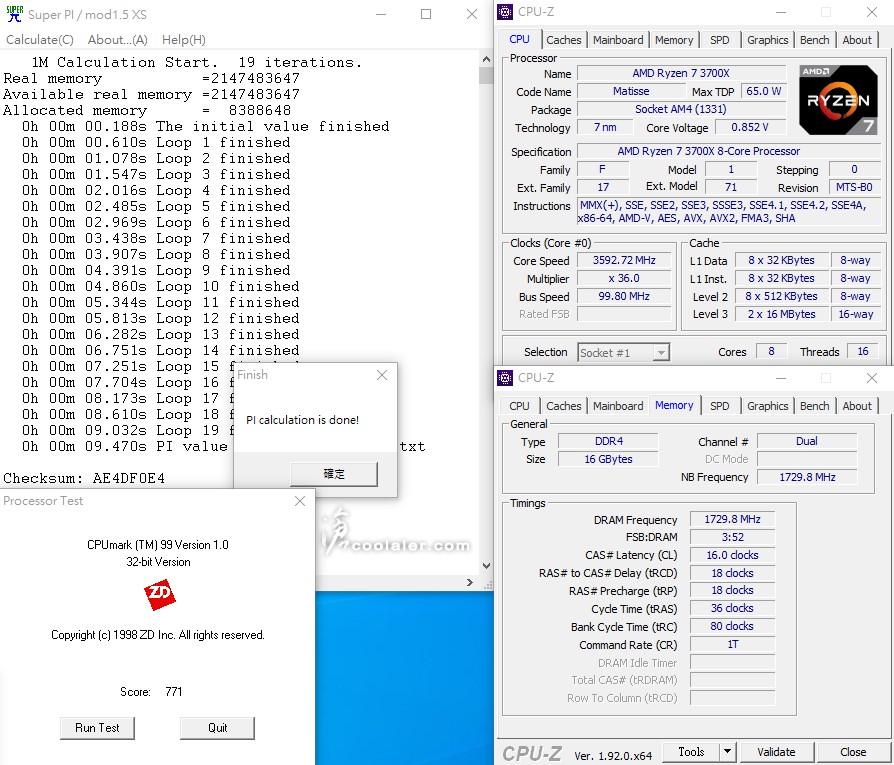Close the Super PI window
Viewport: 894px width, 765px height.
[472, 14]
